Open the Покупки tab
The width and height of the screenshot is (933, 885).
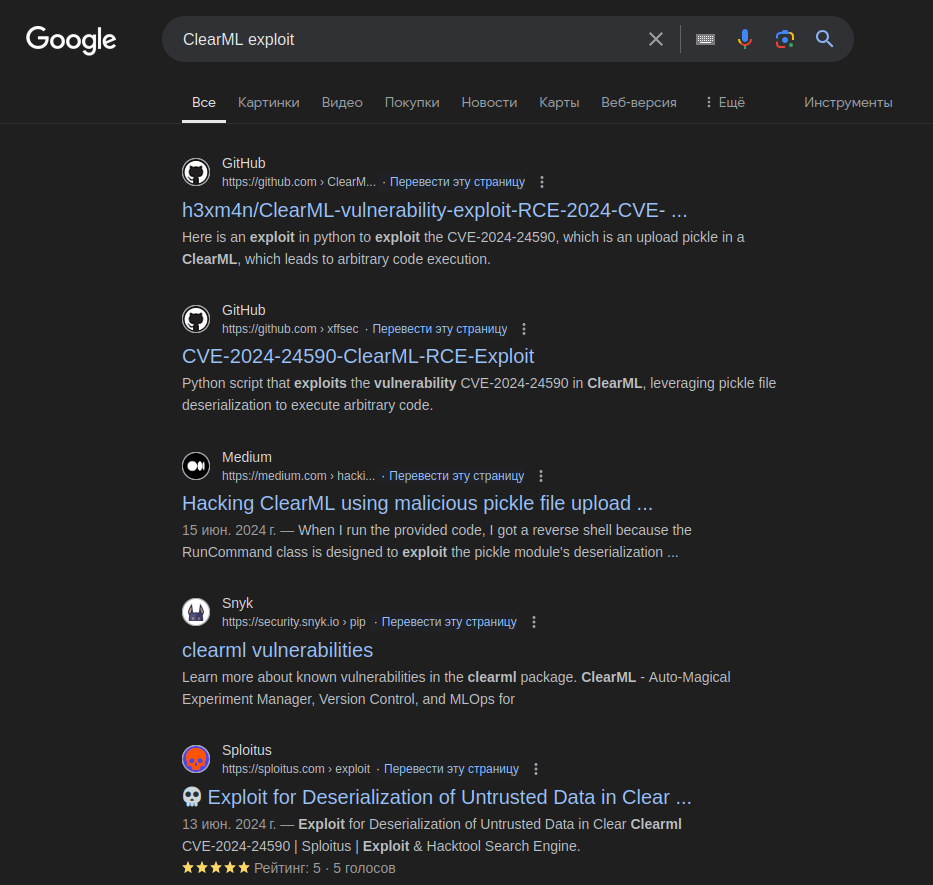(x=412, y=102)
